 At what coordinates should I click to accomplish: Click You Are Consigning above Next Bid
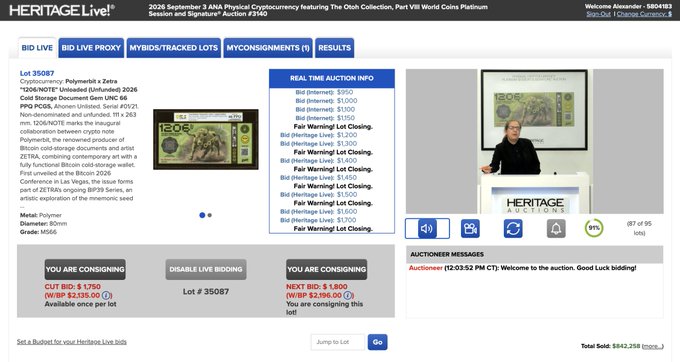click(327, 269)
